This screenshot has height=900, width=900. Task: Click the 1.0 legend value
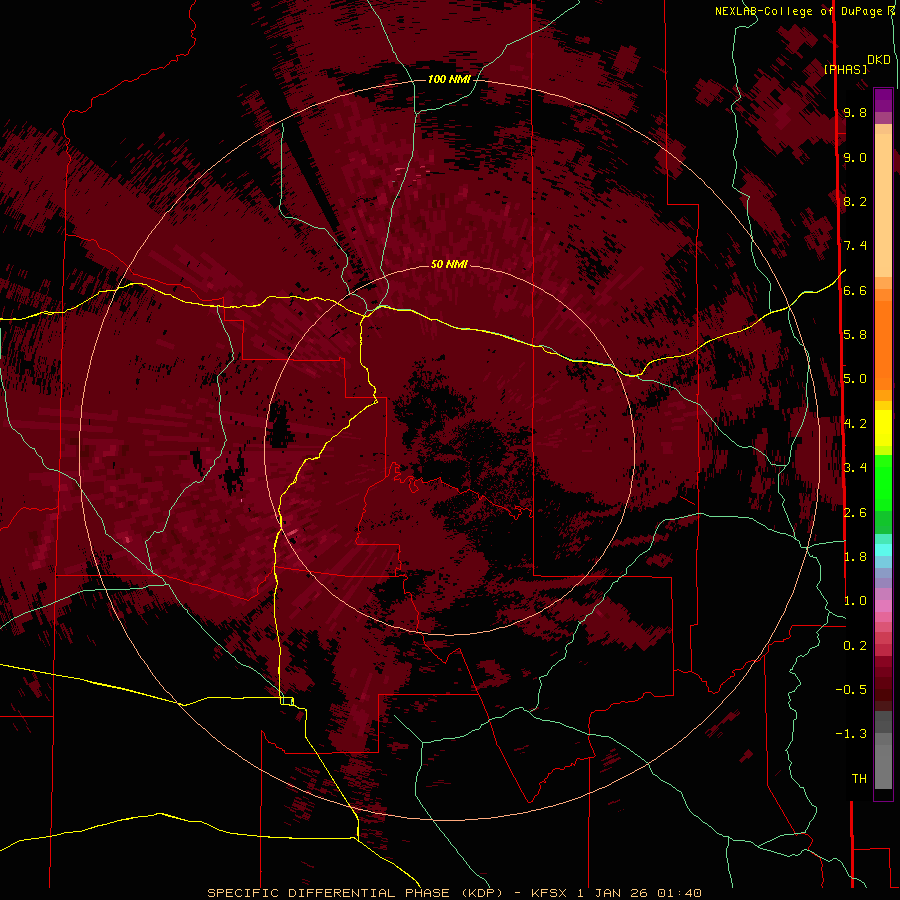pos(855,601)
